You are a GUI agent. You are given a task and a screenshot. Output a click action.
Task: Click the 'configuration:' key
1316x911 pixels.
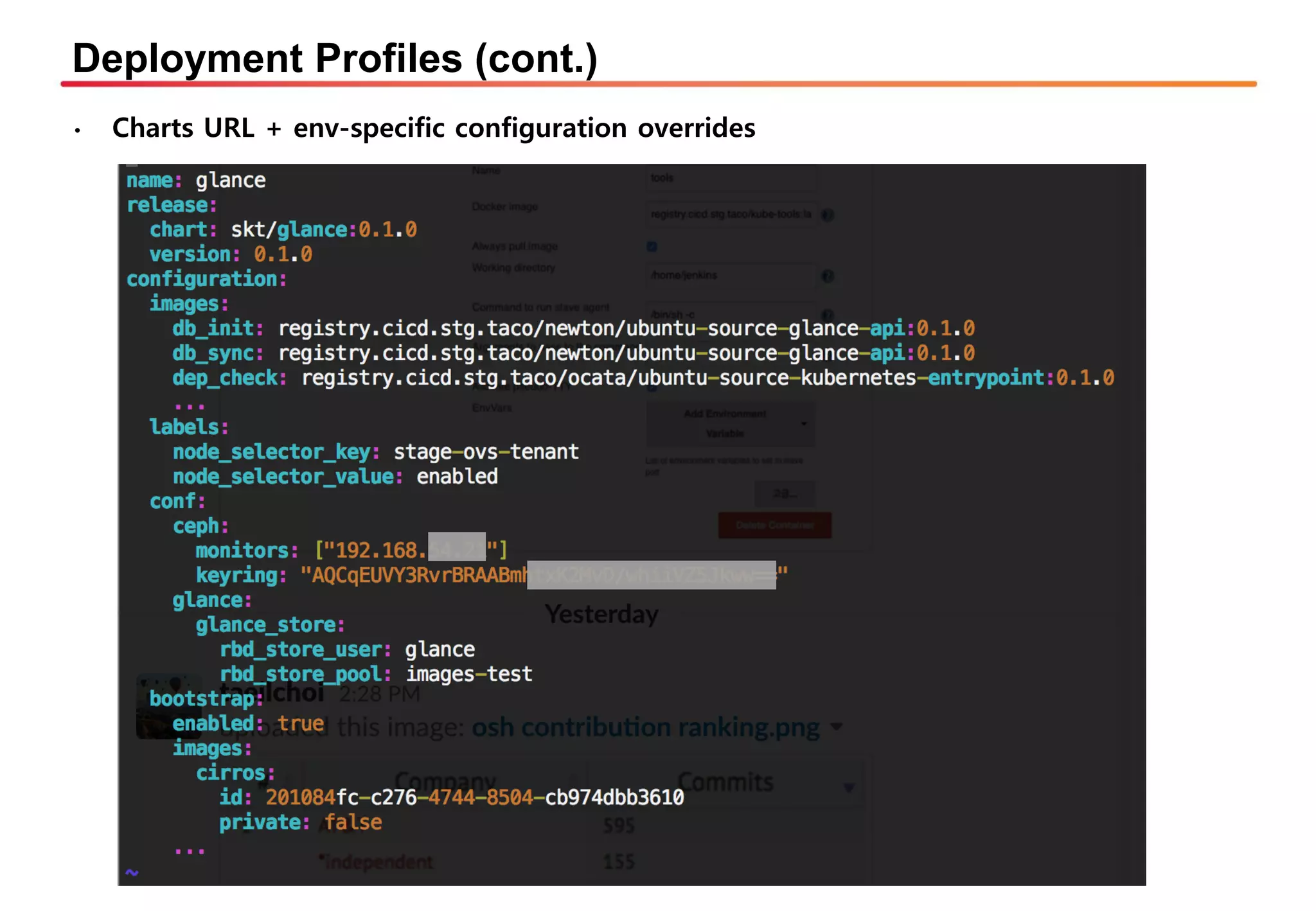pyautogui.click(x=206, y=279)
